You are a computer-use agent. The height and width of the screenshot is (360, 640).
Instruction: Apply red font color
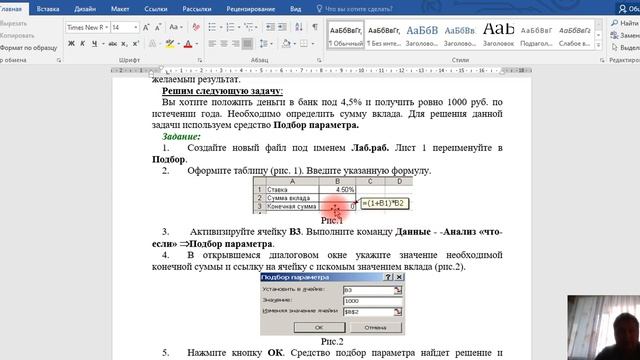188,43
